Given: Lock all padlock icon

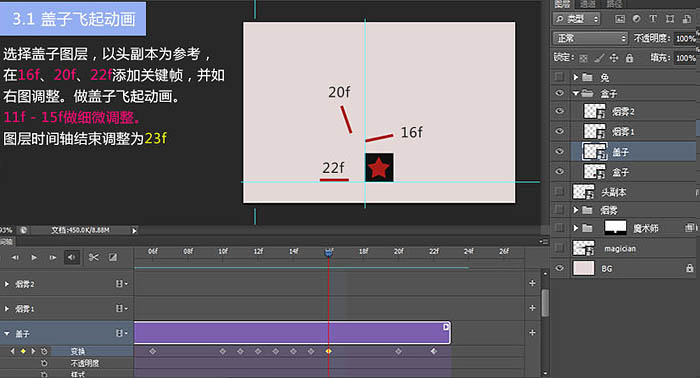Looking at the screenshot, I should coord(629,58).
